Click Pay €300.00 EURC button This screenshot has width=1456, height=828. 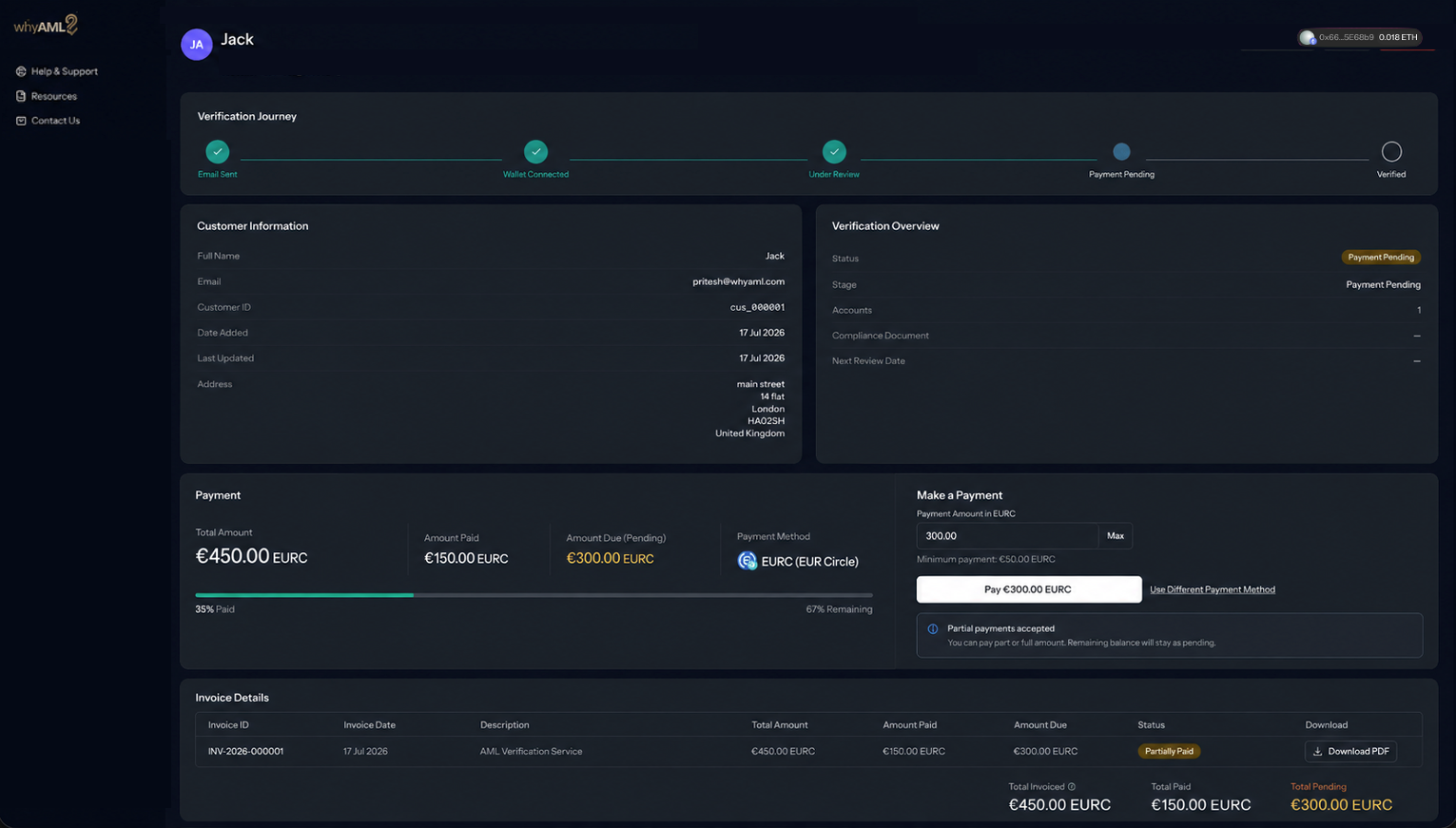coord(1029,589)
